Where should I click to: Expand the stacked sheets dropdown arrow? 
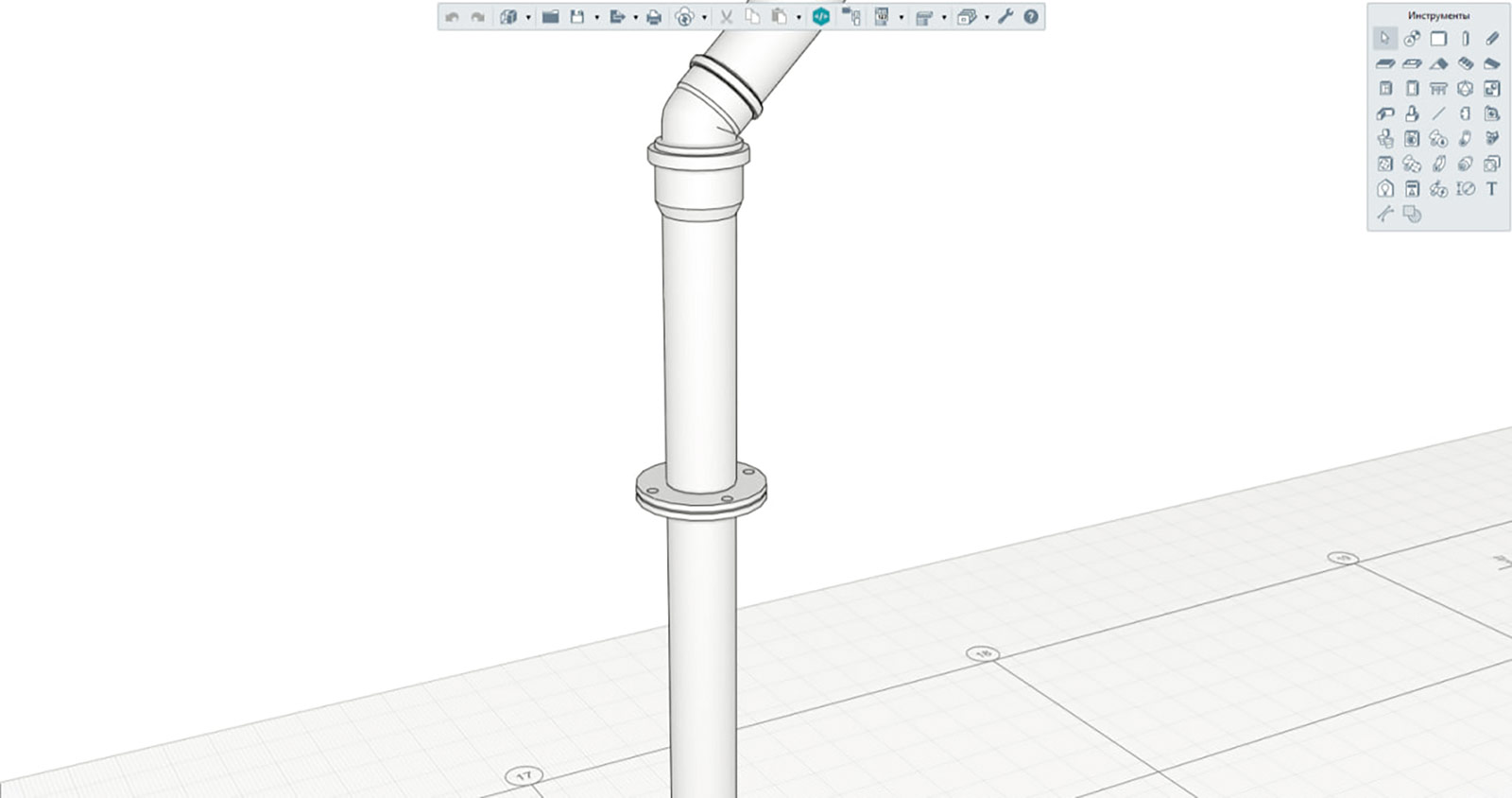[987, 18]
